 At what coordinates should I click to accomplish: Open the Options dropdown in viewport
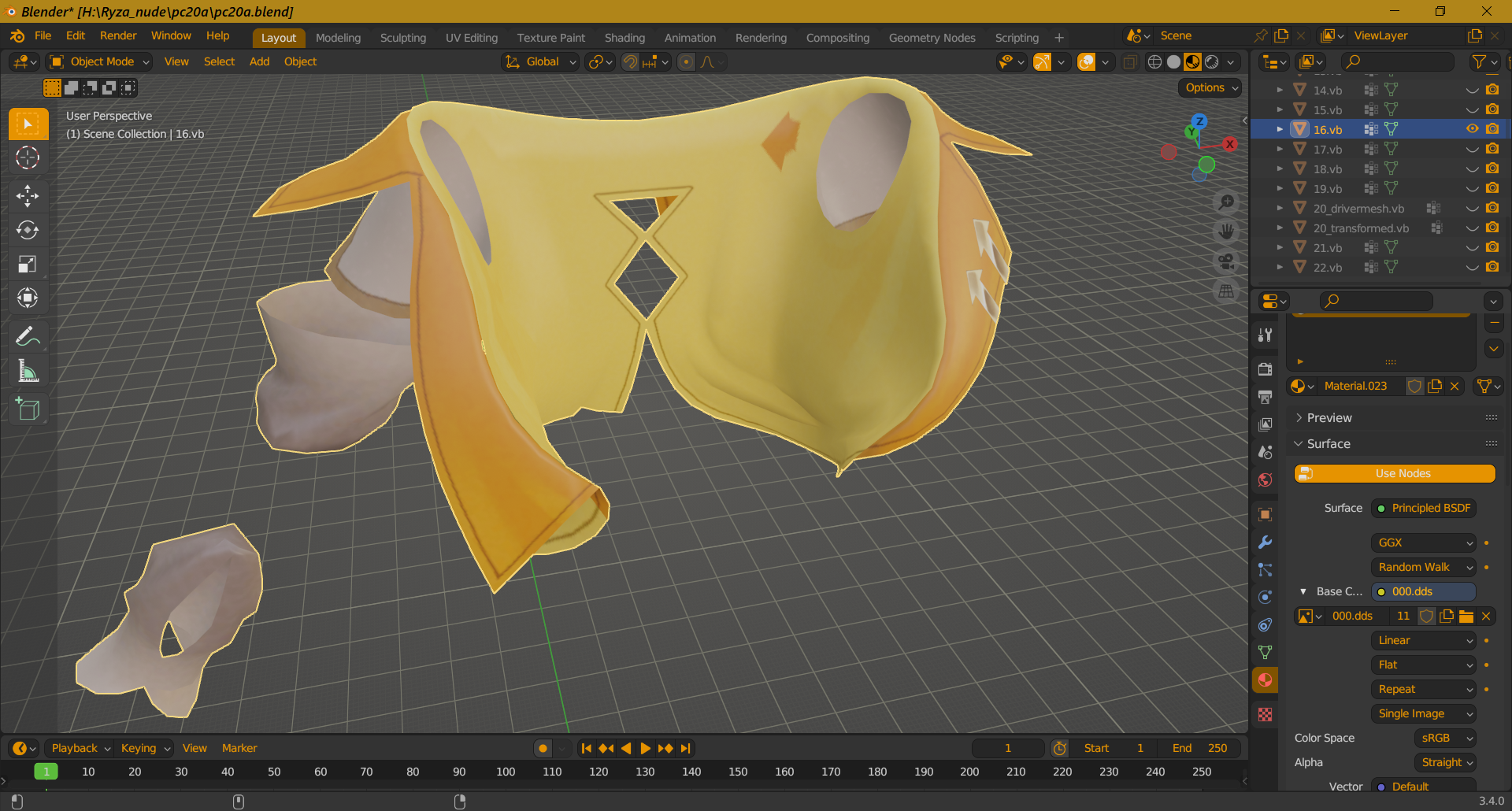(1210, 88)
